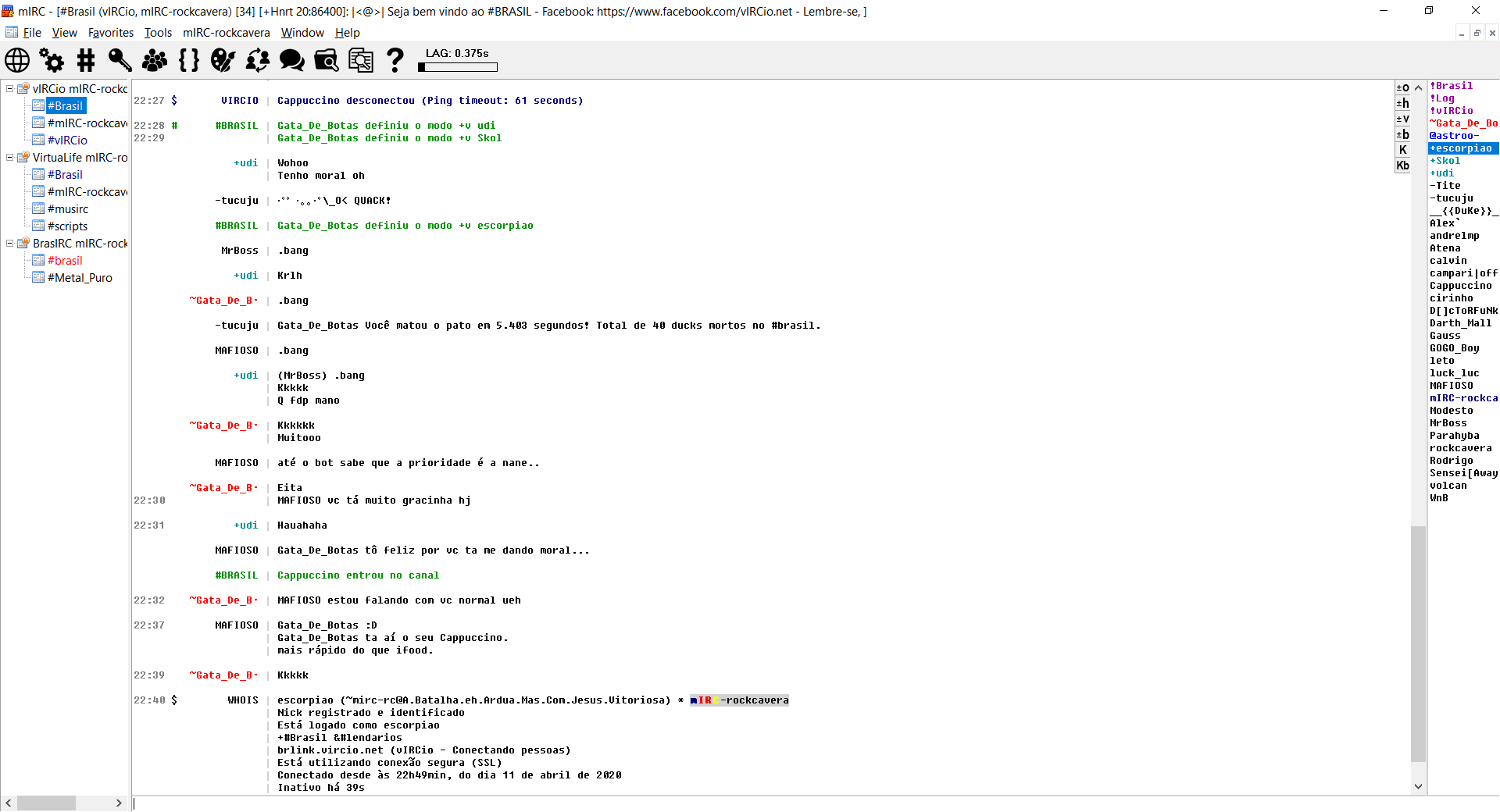The image size is (1500, 812).
Task: Click the globe connect icon in toolbar
Action: pyautogui.click(x=17, y=60)
